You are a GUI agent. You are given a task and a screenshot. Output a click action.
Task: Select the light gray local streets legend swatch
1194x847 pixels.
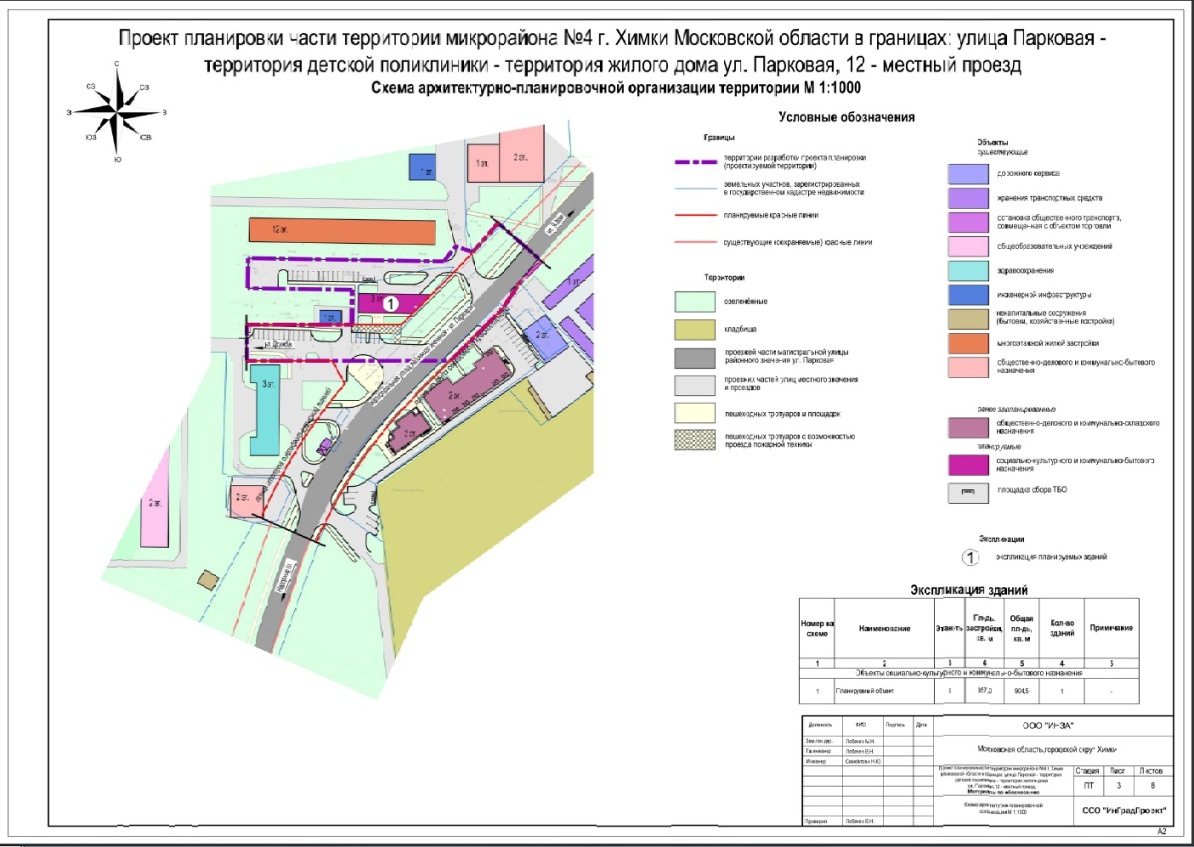[694, 385]
